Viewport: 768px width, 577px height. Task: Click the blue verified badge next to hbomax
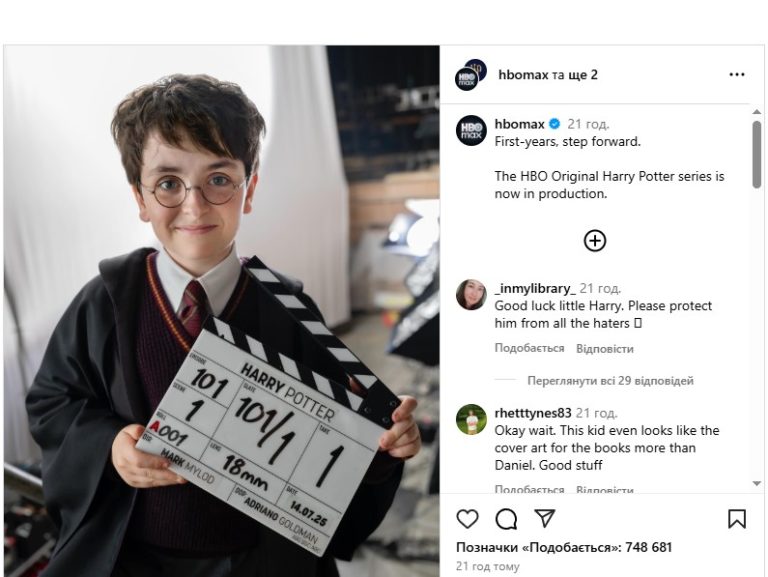554,124
